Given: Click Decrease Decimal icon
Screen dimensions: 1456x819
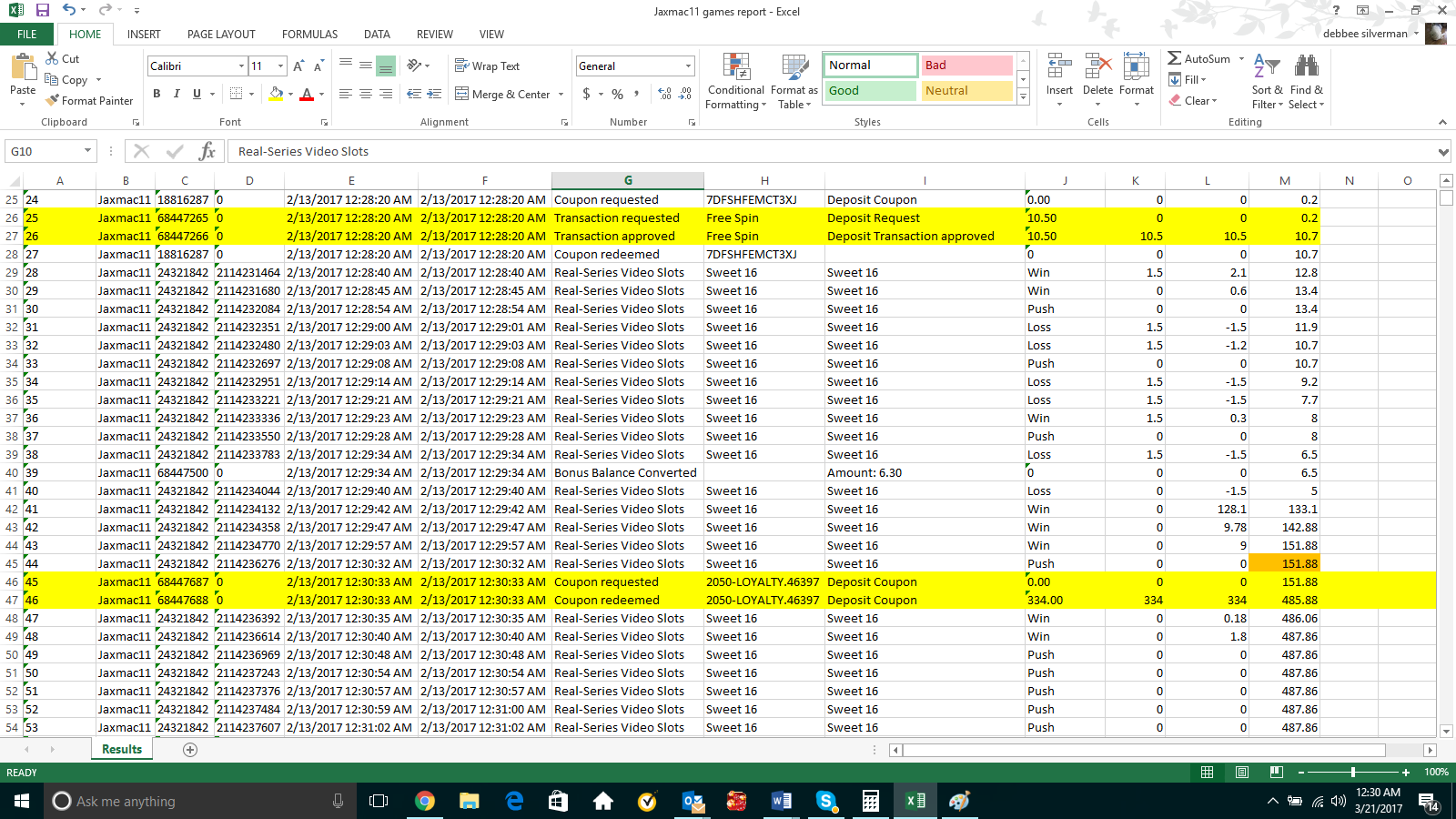Looking at the screenshot, I should [685, 94].
